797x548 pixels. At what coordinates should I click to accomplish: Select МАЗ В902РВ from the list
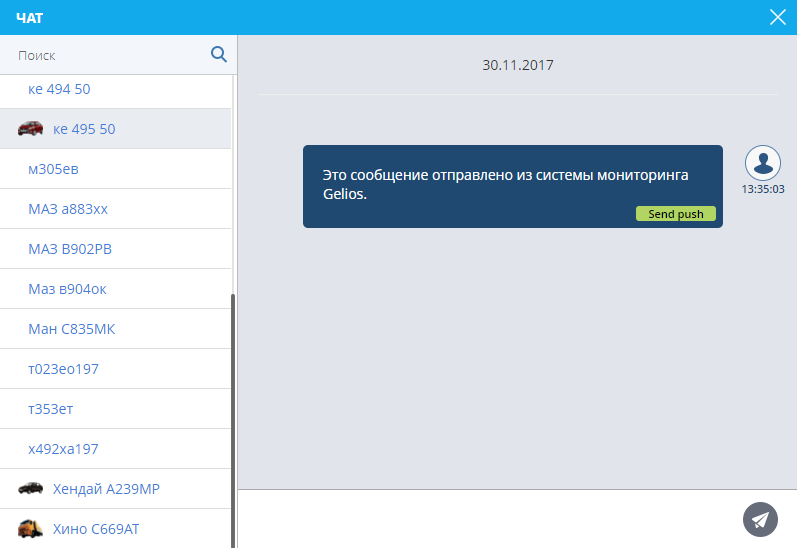pyautogui.click(x=70, y=249)
